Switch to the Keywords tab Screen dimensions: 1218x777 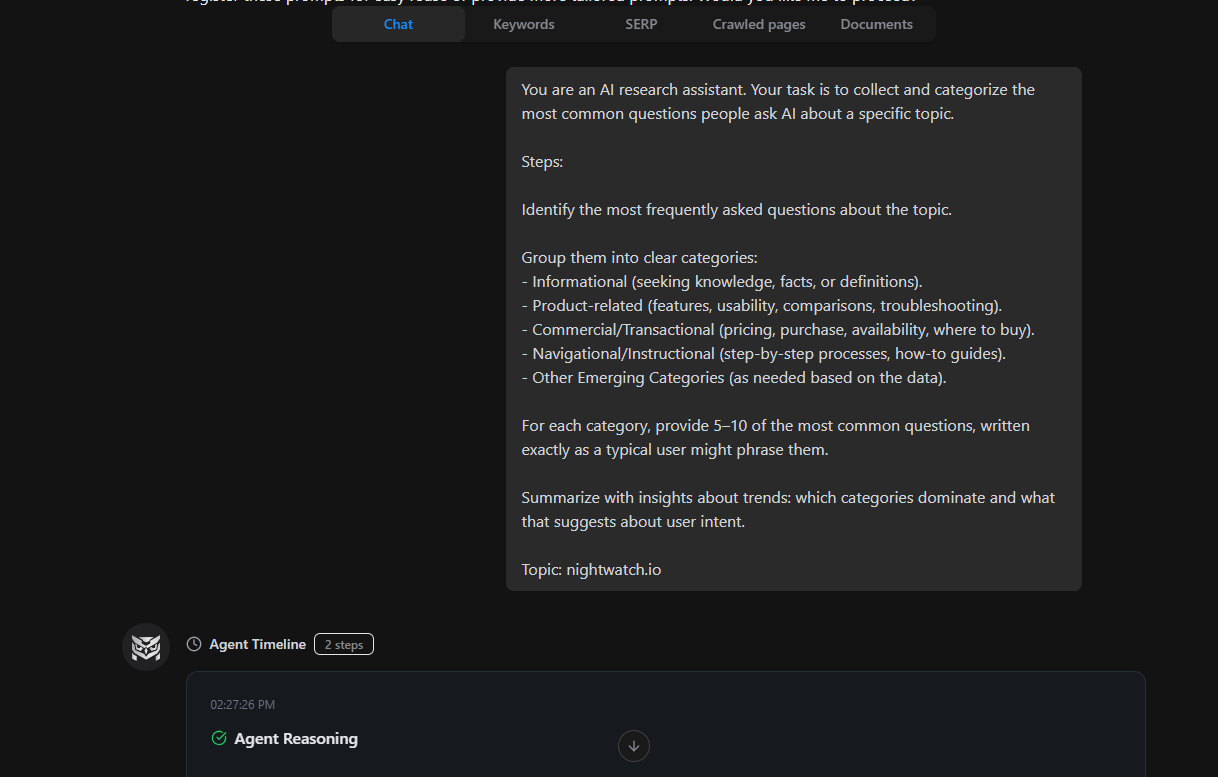(x=523, y=24)
